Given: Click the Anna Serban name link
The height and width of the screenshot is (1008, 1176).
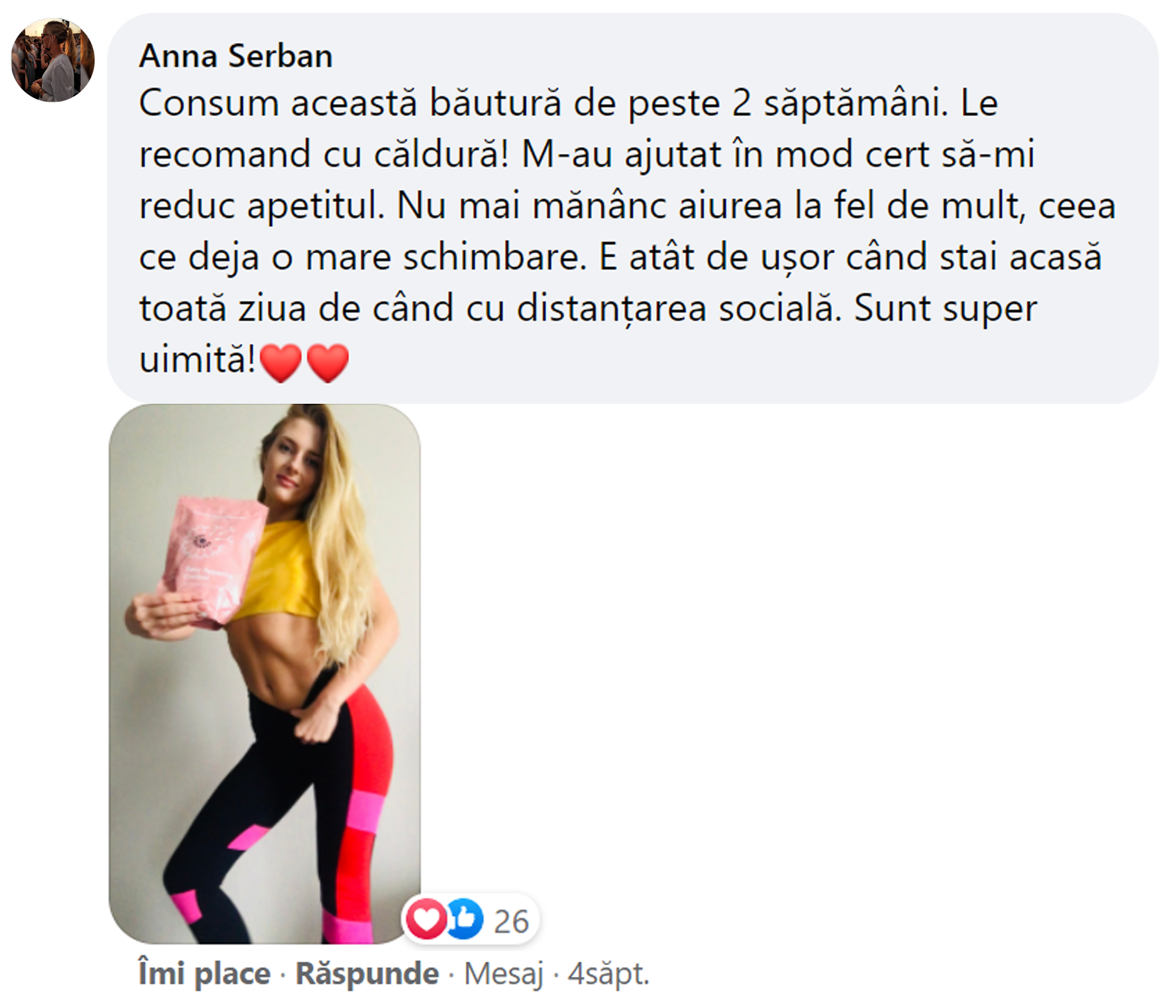Looking at the screenshot, I should point(236,56).
